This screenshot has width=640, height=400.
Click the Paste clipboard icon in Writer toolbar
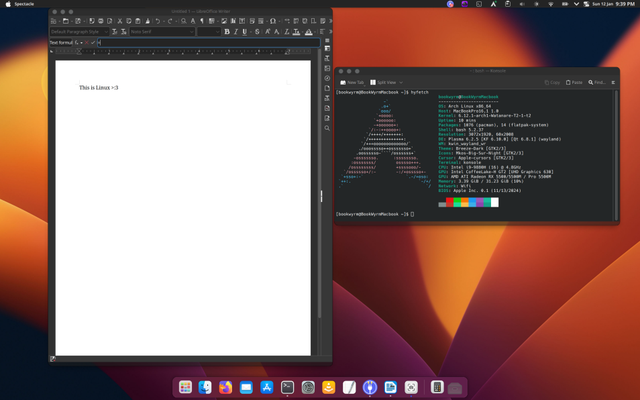pyautogui.click(x=138, y=21)
